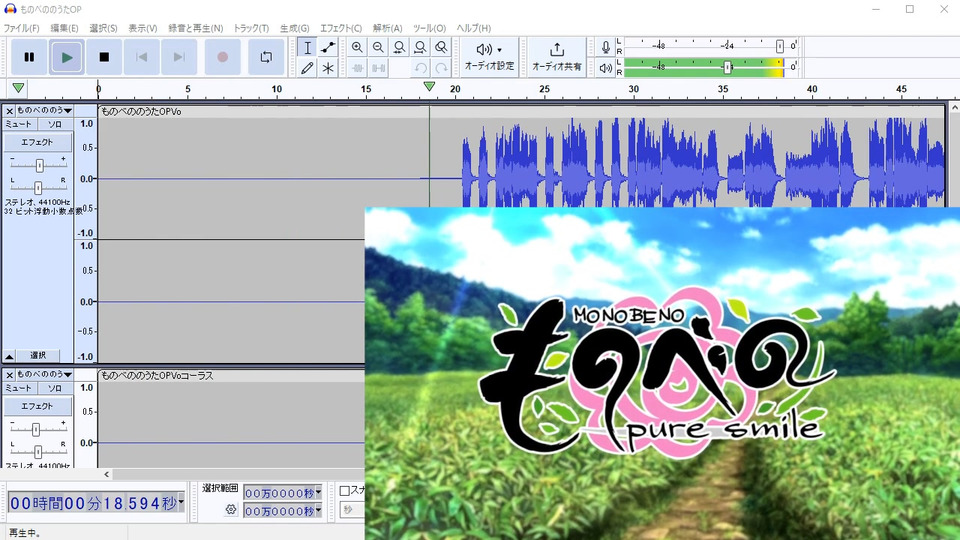Open the 生成(G) menu
Screen dimensions: 960x540
click(x=294, y=28)
